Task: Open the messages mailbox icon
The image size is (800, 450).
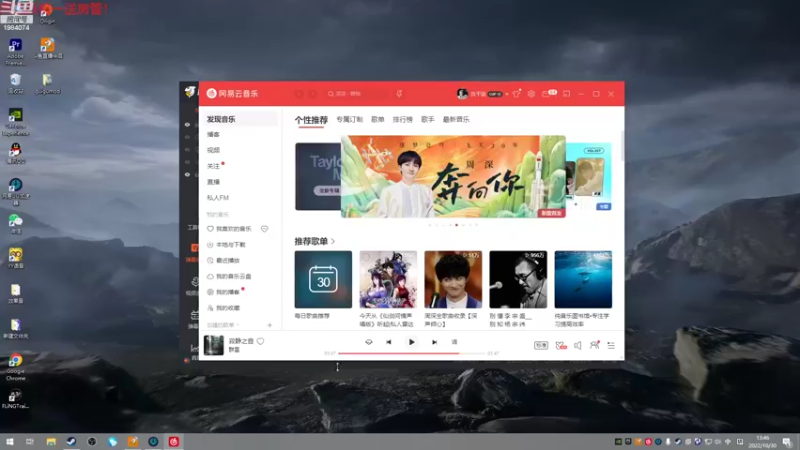Action: tap(546, 94)
